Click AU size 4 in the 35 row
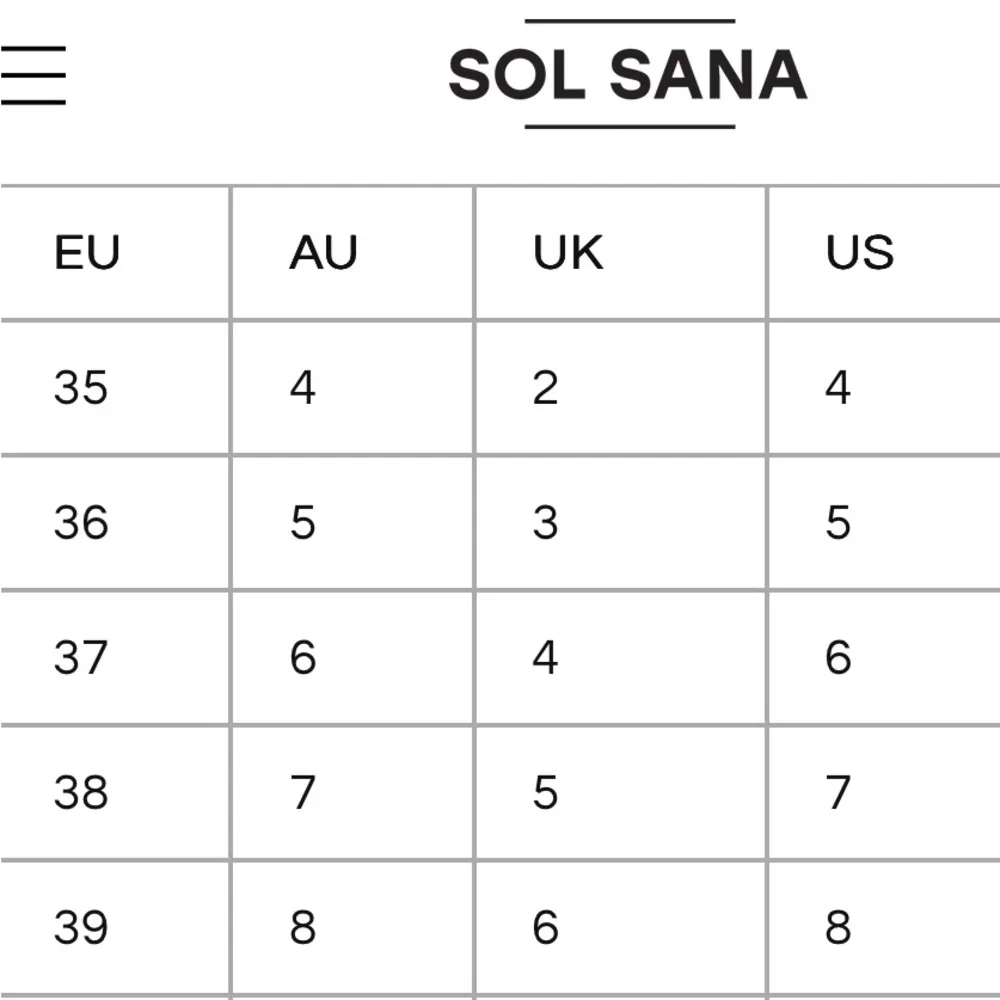Image resolution: width=1000 pixels, height=1000 pixels. point(303,388)
